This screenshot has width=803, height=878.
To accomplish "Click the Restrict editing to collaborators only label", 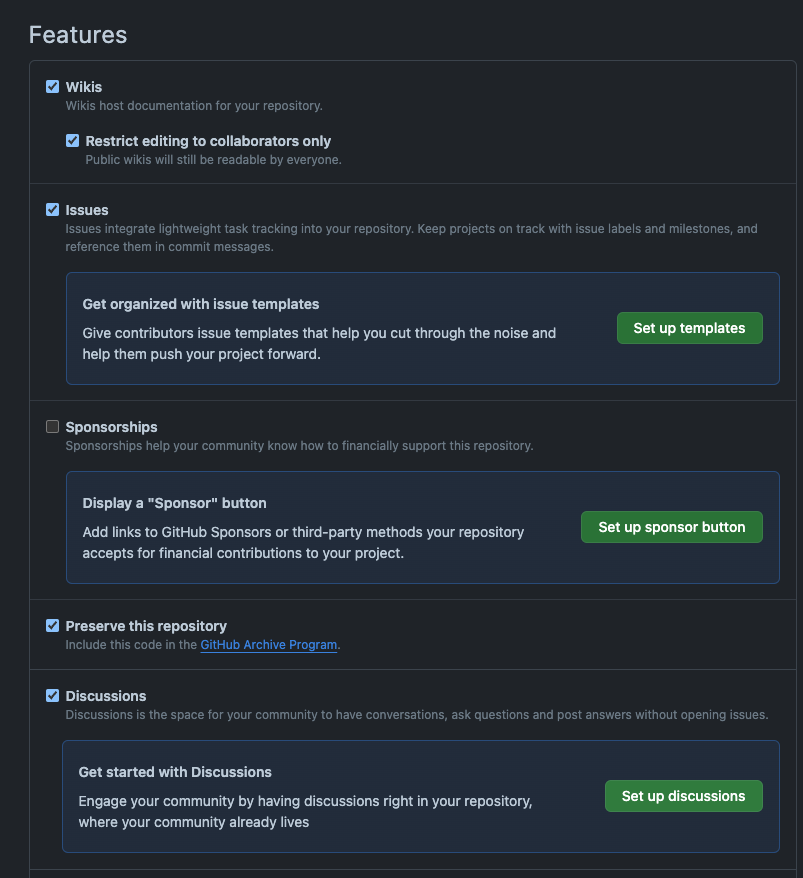I will point(208,141).
